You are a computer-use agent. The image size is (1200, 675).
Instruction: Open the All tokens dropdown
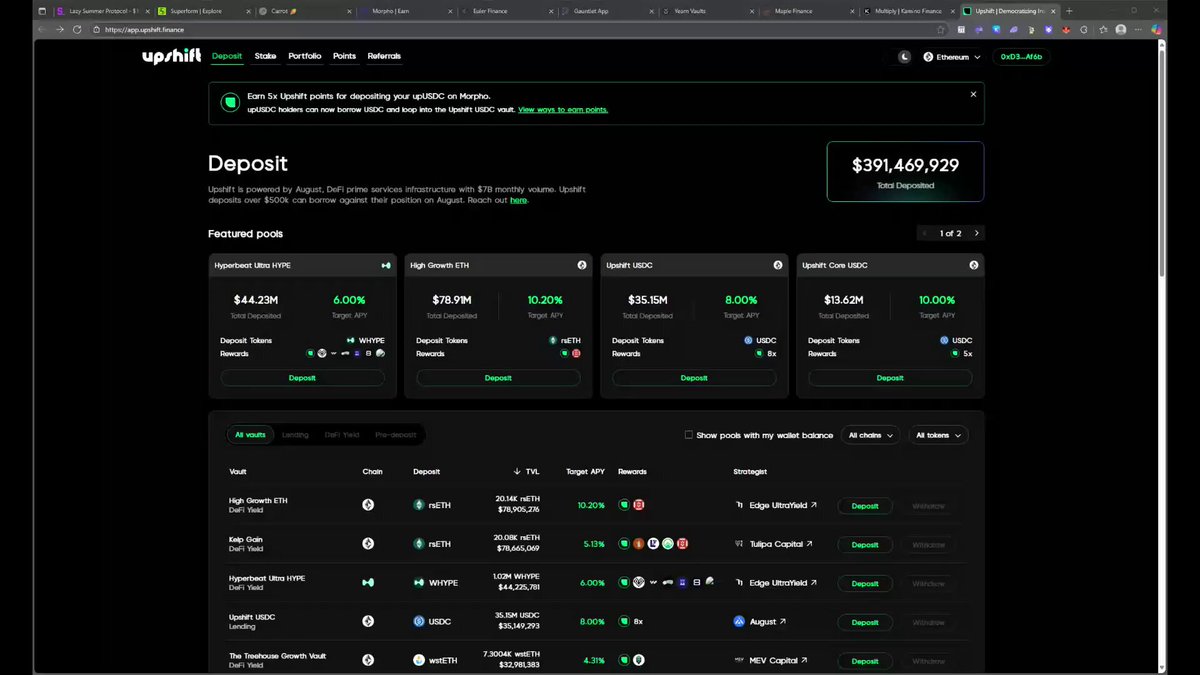pos(938,435)
